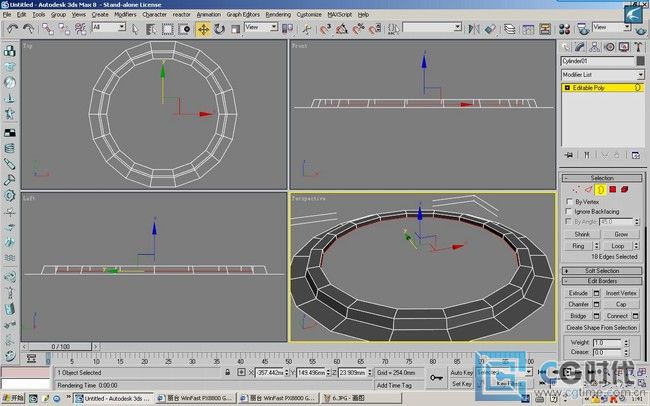Image resolution: width=650 pixels, height=406 pixels.
Task: Open the Curve Editor icon
Action: (528, 29)
